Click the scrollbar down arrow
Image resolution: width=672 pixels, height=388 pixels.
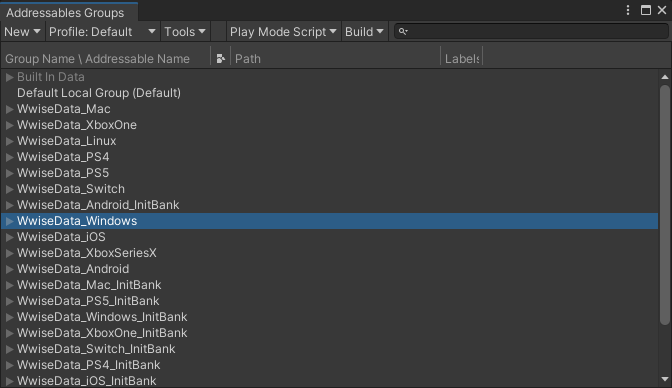pos(665,379)
